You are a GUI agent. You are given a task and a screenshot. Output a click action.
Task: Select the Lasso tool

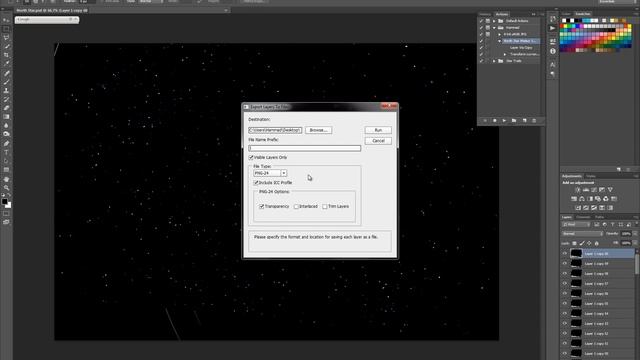(x=6, y=38)
